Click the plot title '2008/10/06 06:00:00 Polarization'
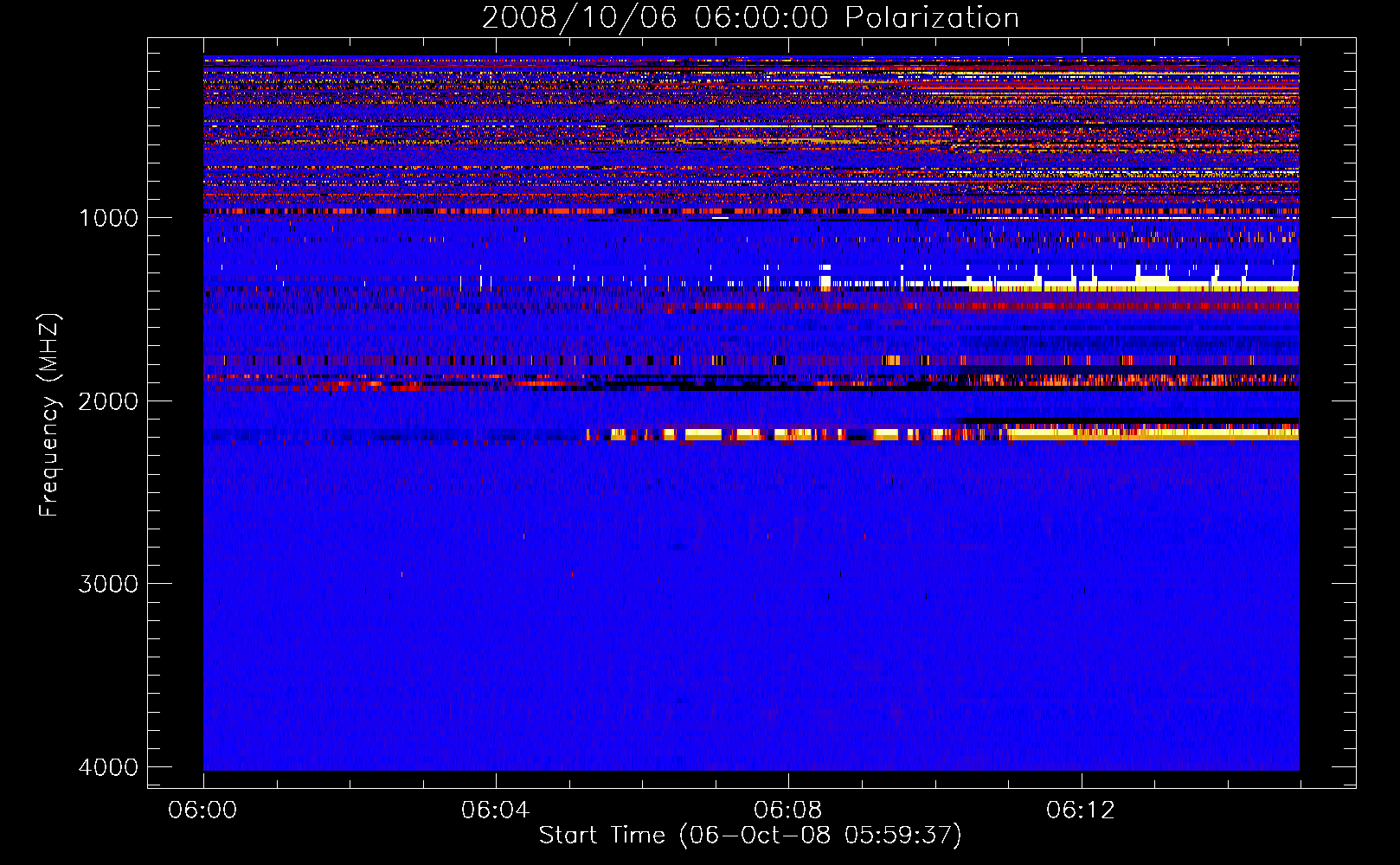The image size is (1400, 865). click(x=750, y=17)
